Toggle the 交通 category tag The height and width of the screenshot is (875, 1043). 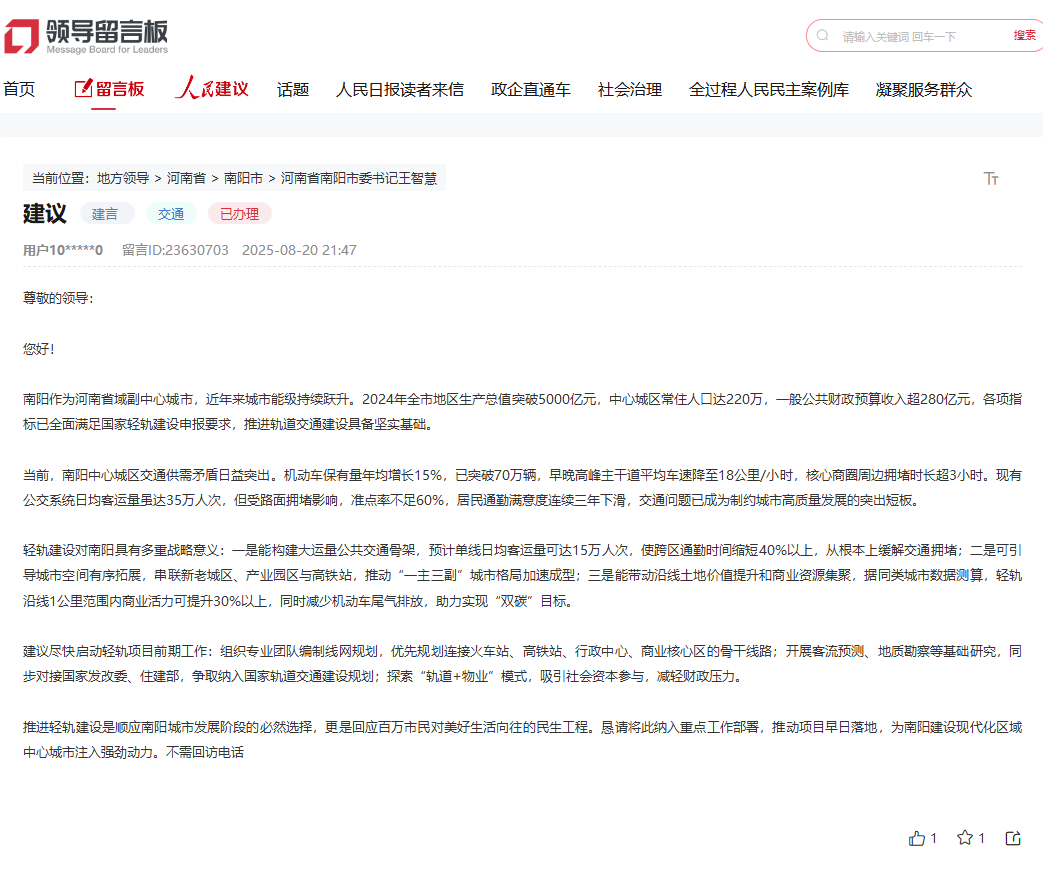pos(171,213)
